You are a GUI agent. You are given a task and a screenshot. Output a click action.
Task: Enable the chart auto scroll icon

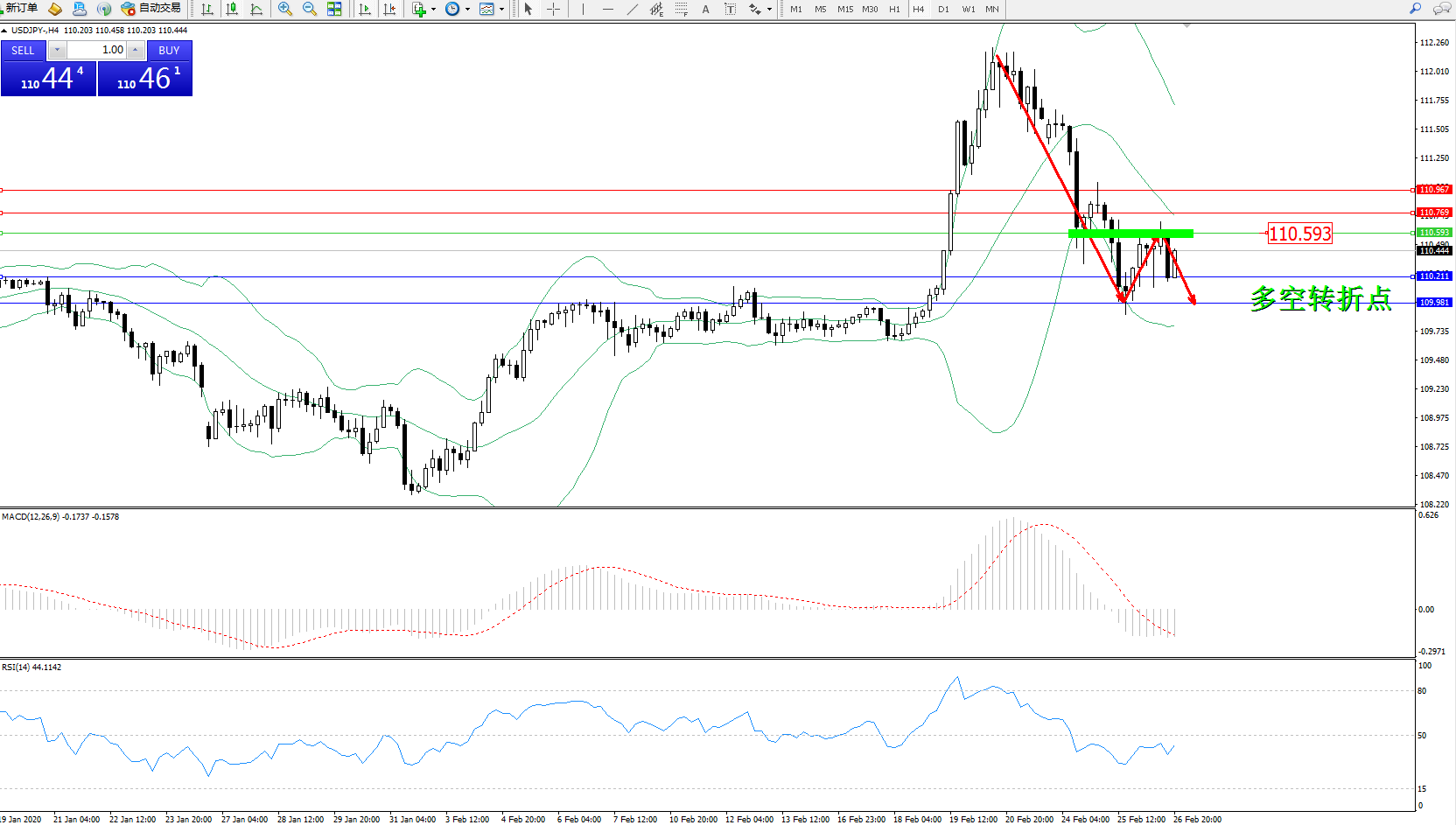pos(365,9)
